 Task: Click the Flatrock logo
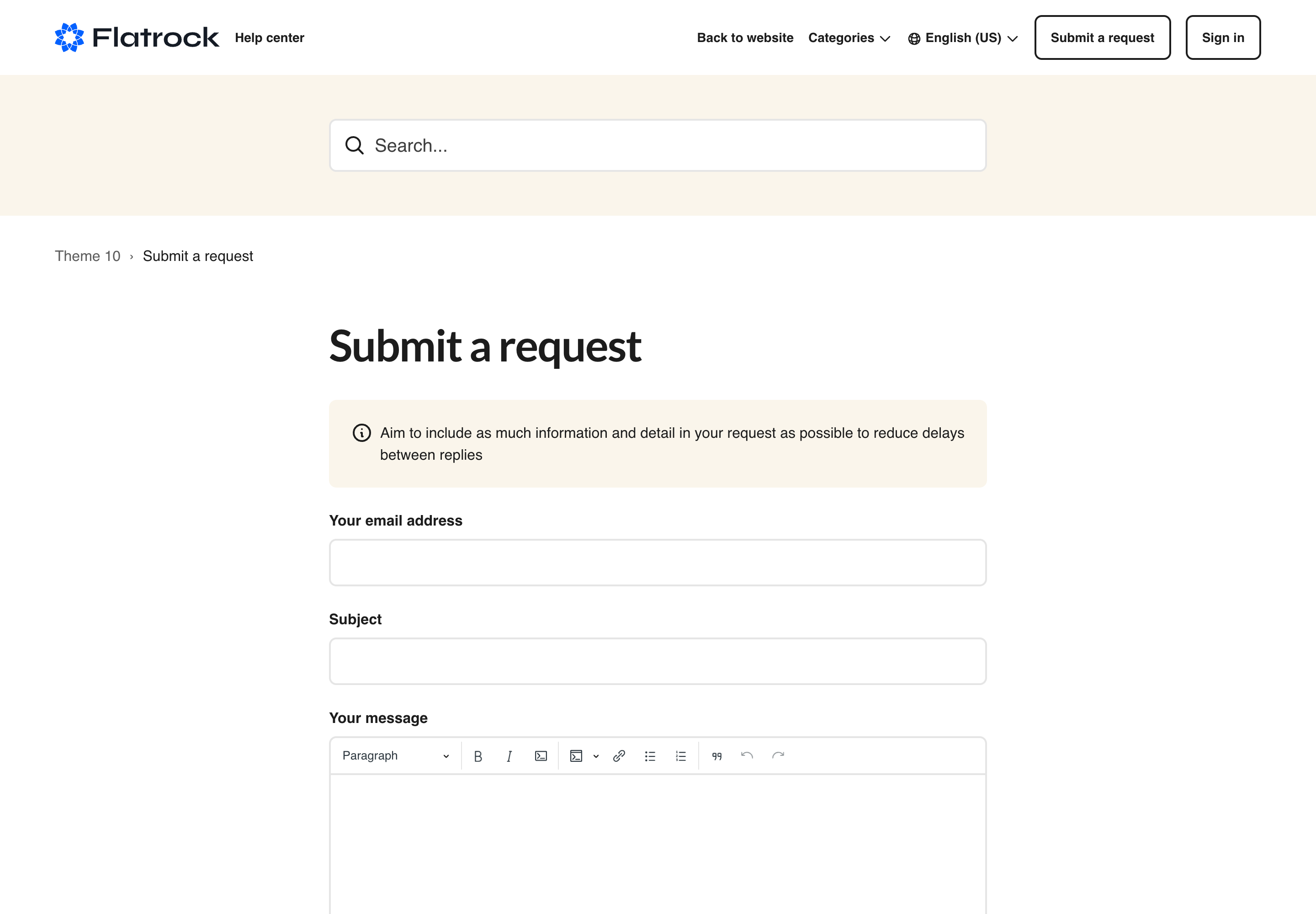click(137, 37)
